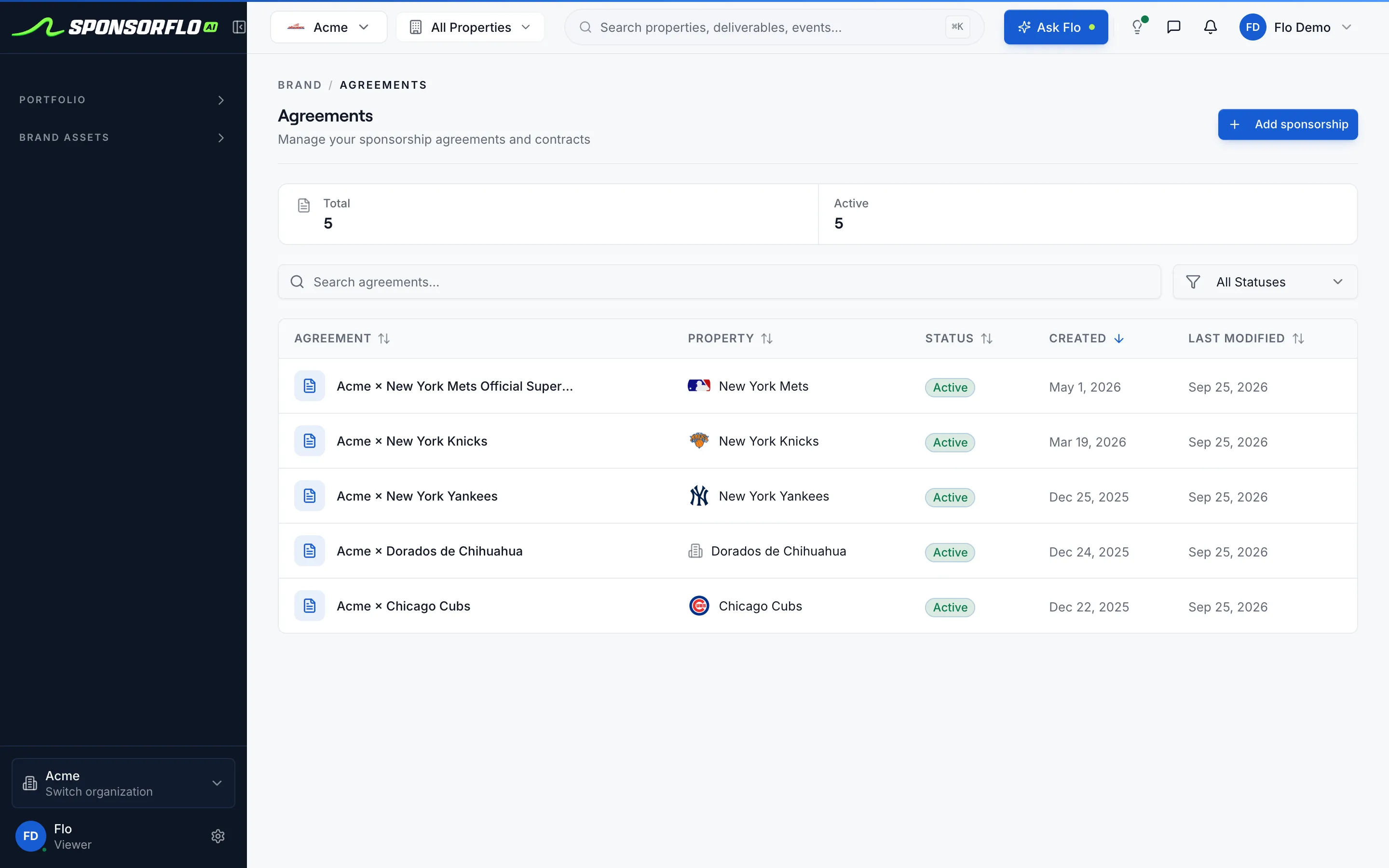1389x868 pixels.
Task: Open the All Statuses filter dropdown
Action: pos(1265,282)
